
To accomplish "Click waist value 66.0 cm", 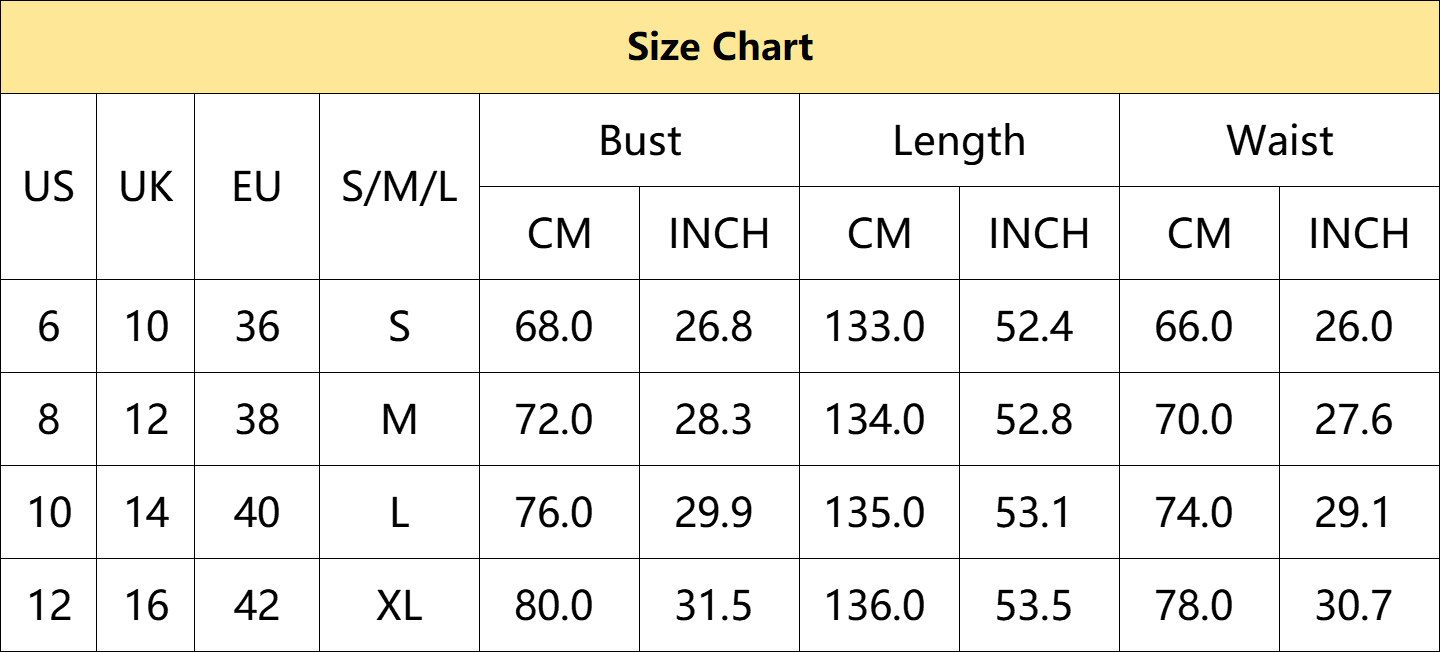I will click(x=1194, y=326).
